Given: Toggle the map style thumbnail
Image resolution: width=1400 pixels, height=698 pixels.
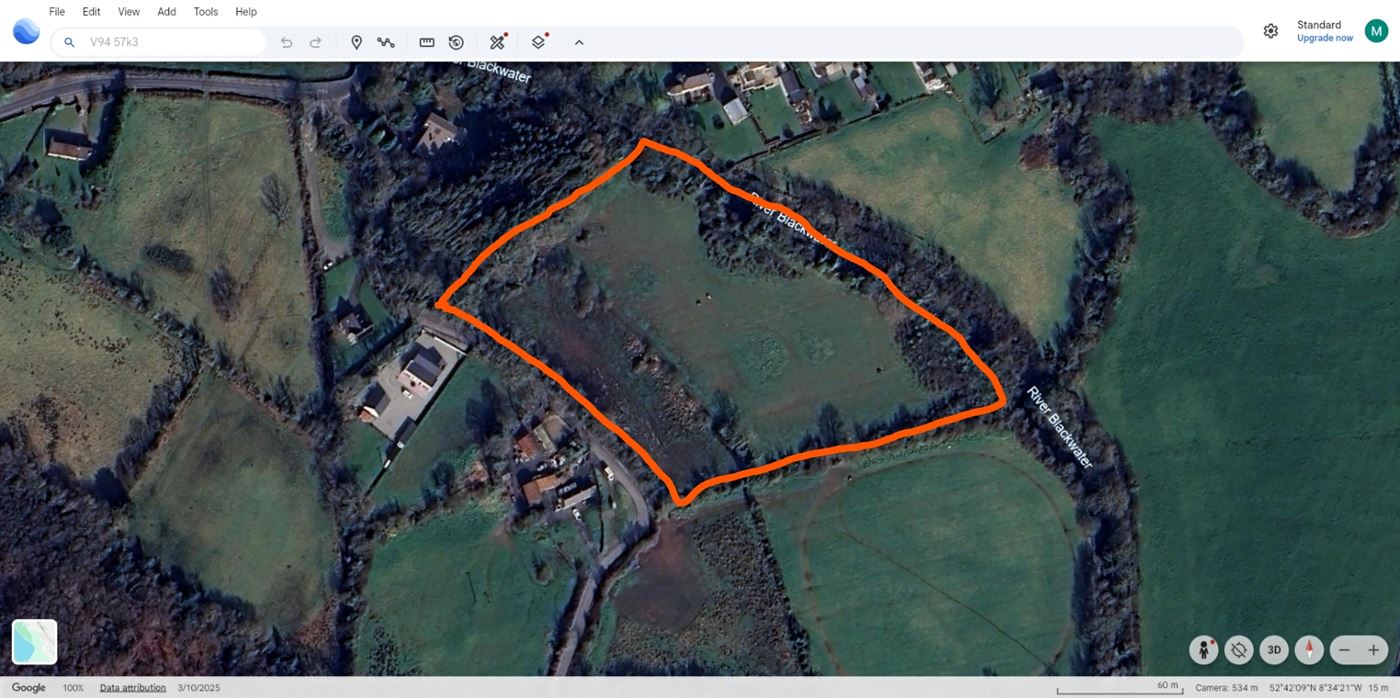Looking at the screenshot, I should click(35, 642).
